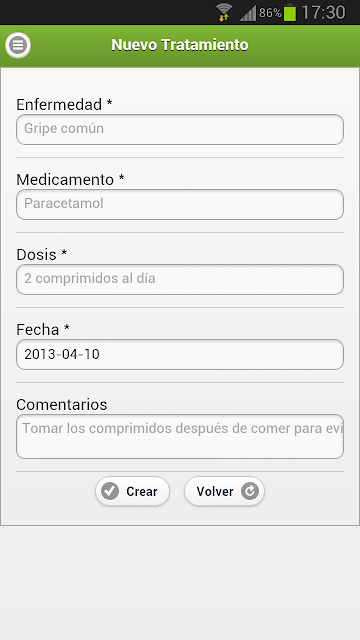
Task: Focus the Enfermedad input field
Action: pyautogui.click(x=180, y=129)
